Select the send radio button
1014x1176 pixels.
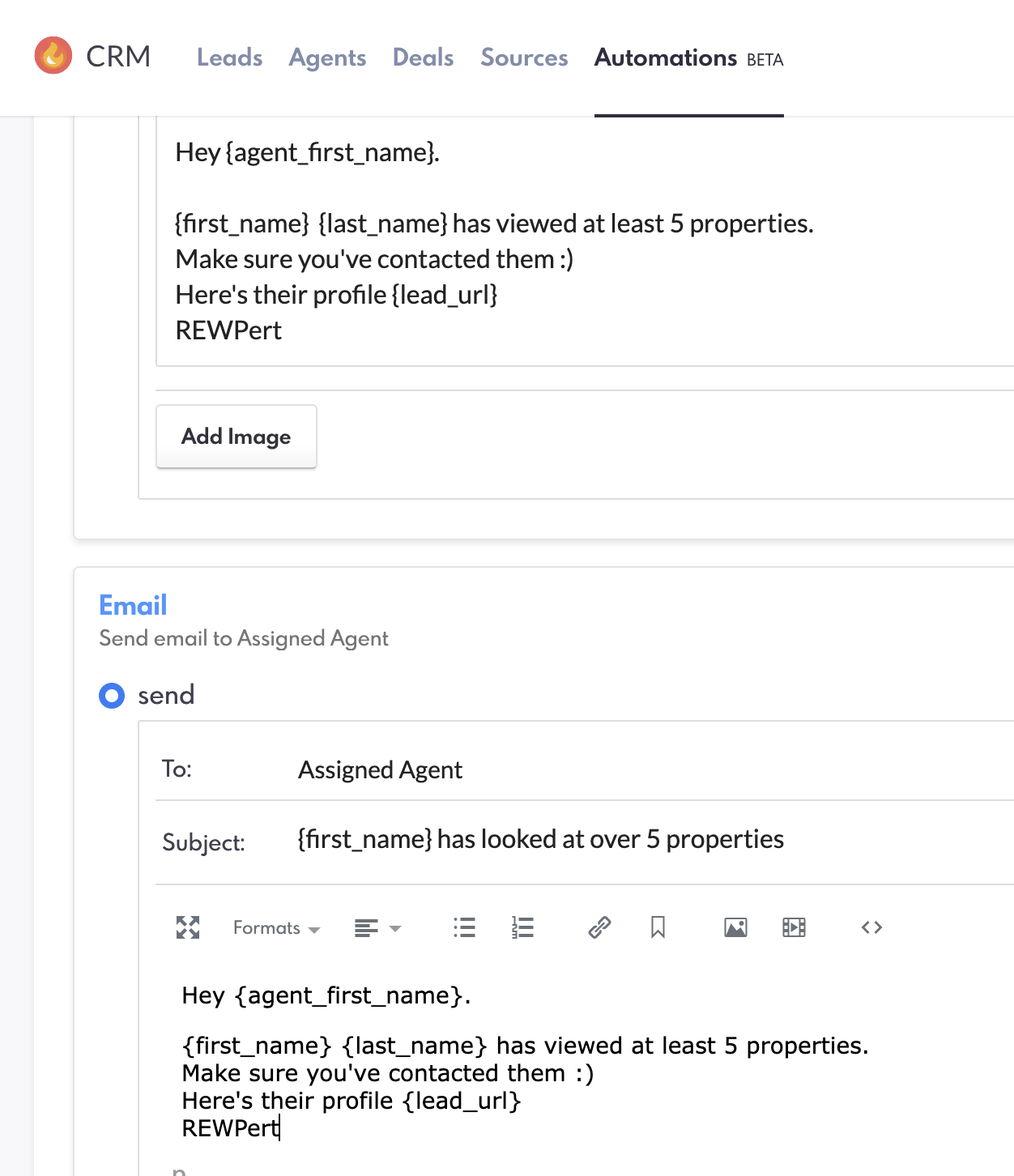(112, 696)
